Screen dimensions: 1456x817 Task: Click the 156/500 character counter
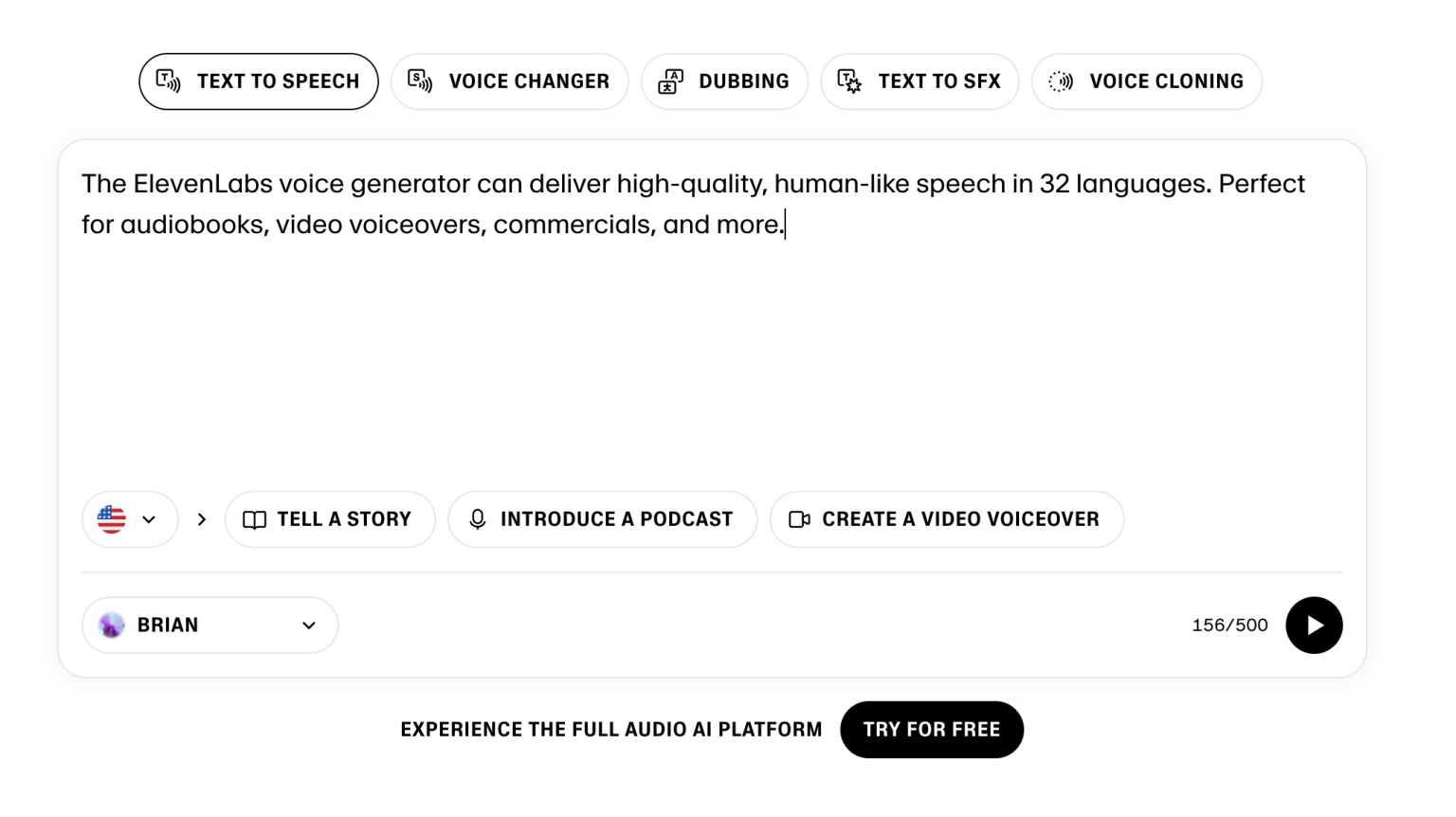1229,626
